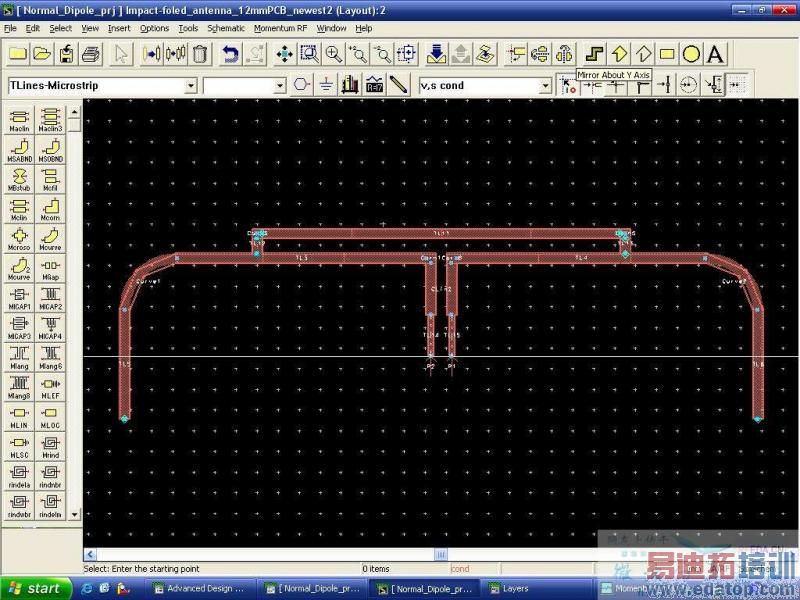Click the Internet Explorer quick launch icon

point(87,589)
